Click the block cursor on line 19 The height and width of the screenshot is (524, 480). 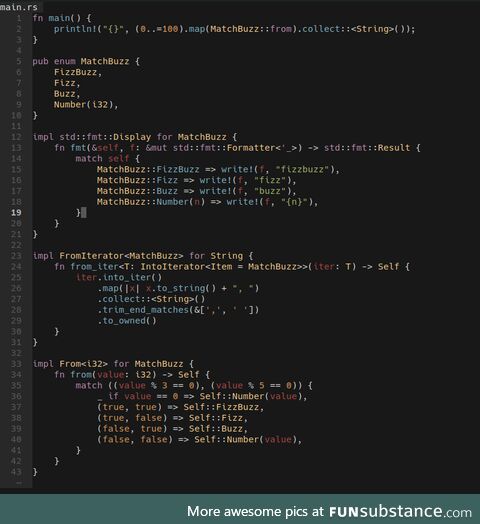point(84,213)
